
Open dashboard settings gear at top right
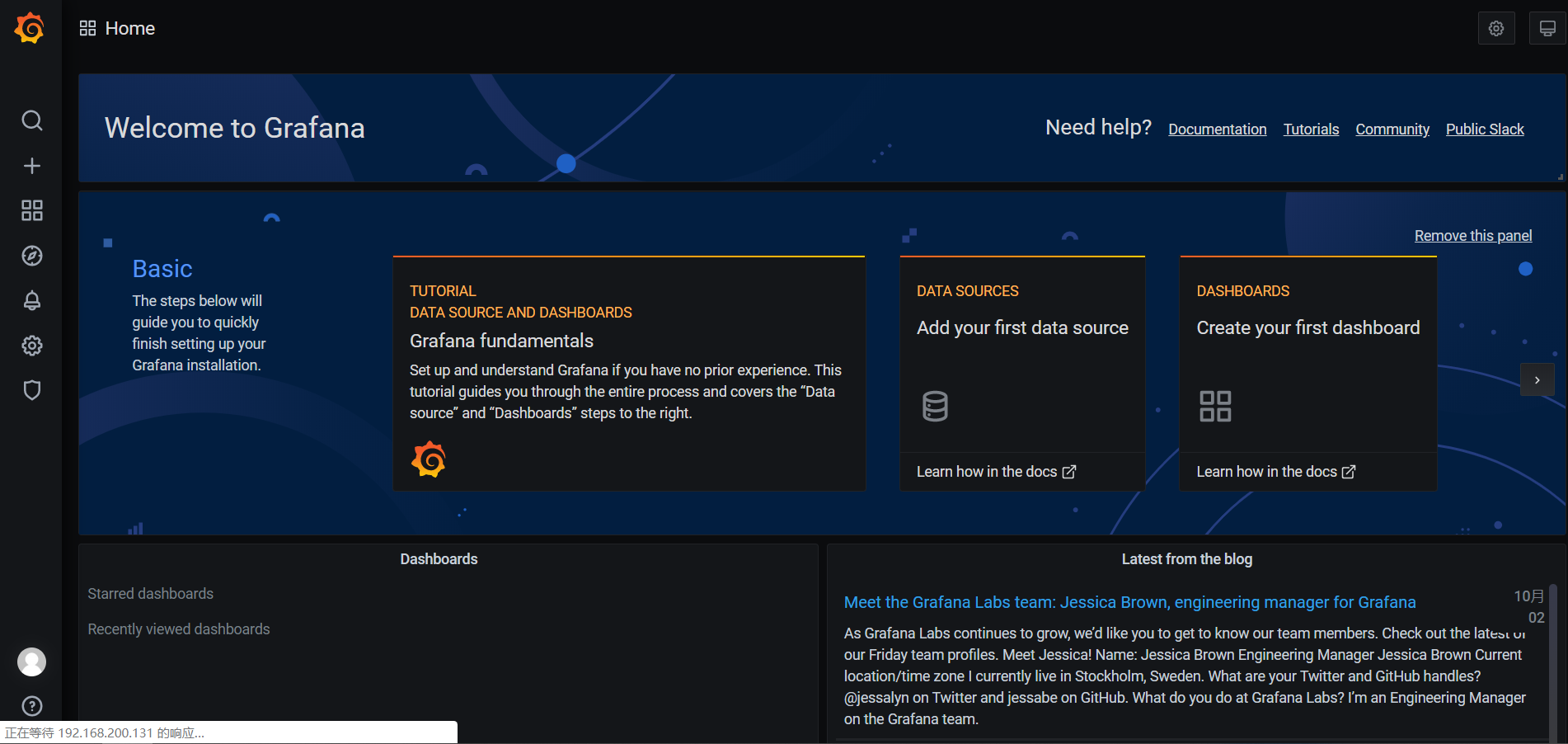tap(1496, 29)
